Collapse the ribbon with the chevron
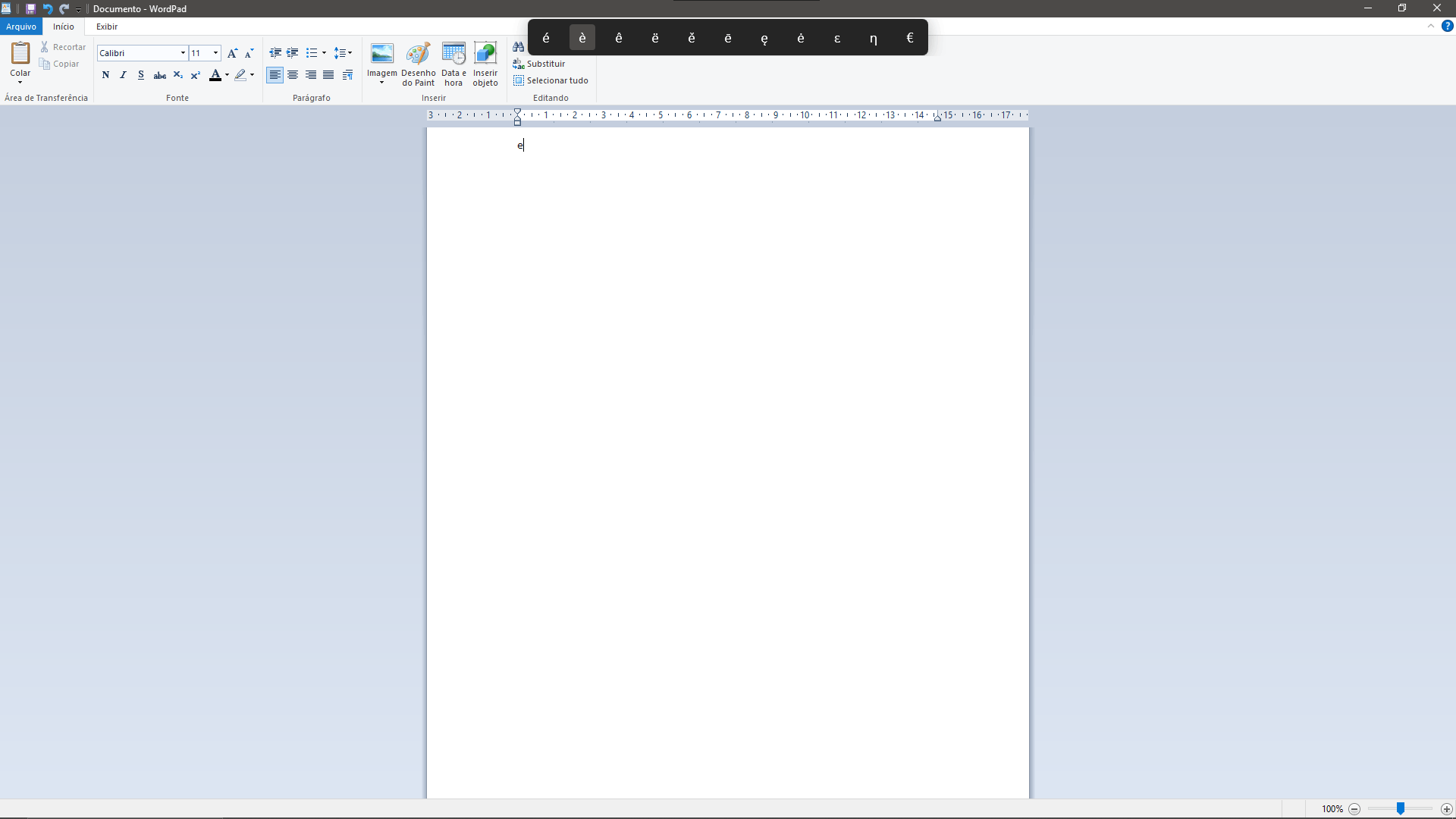This screenshot has width=1456, height=819. (x=1431, y=26)
